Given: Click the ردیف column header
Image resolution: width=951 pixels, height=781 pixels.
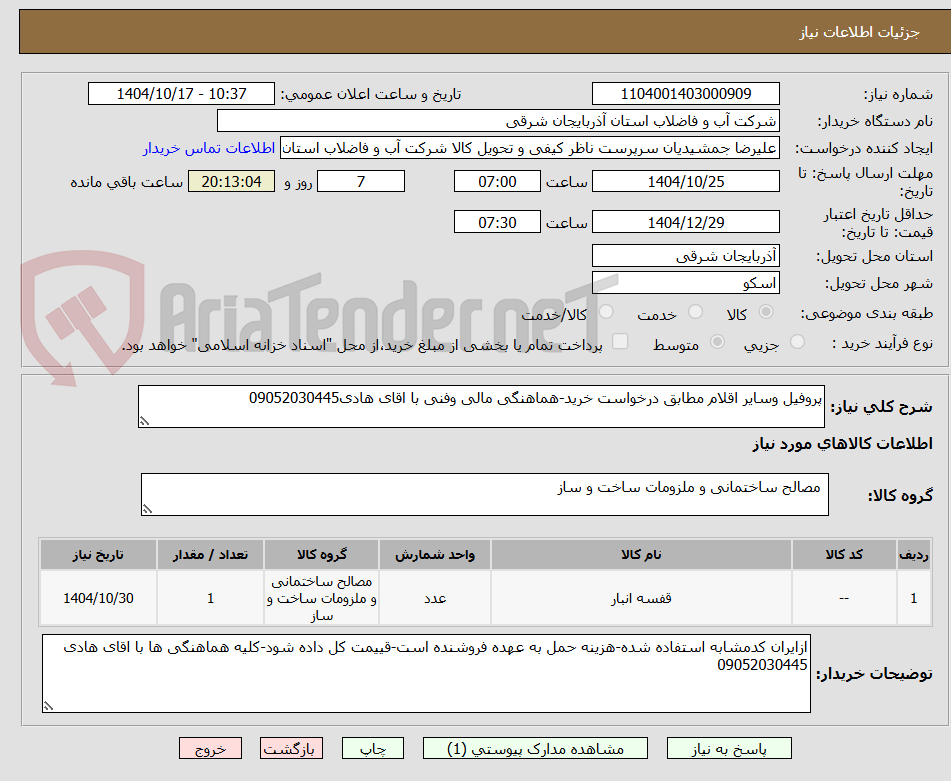Looking at the screenshot, I should pos(913,555).
